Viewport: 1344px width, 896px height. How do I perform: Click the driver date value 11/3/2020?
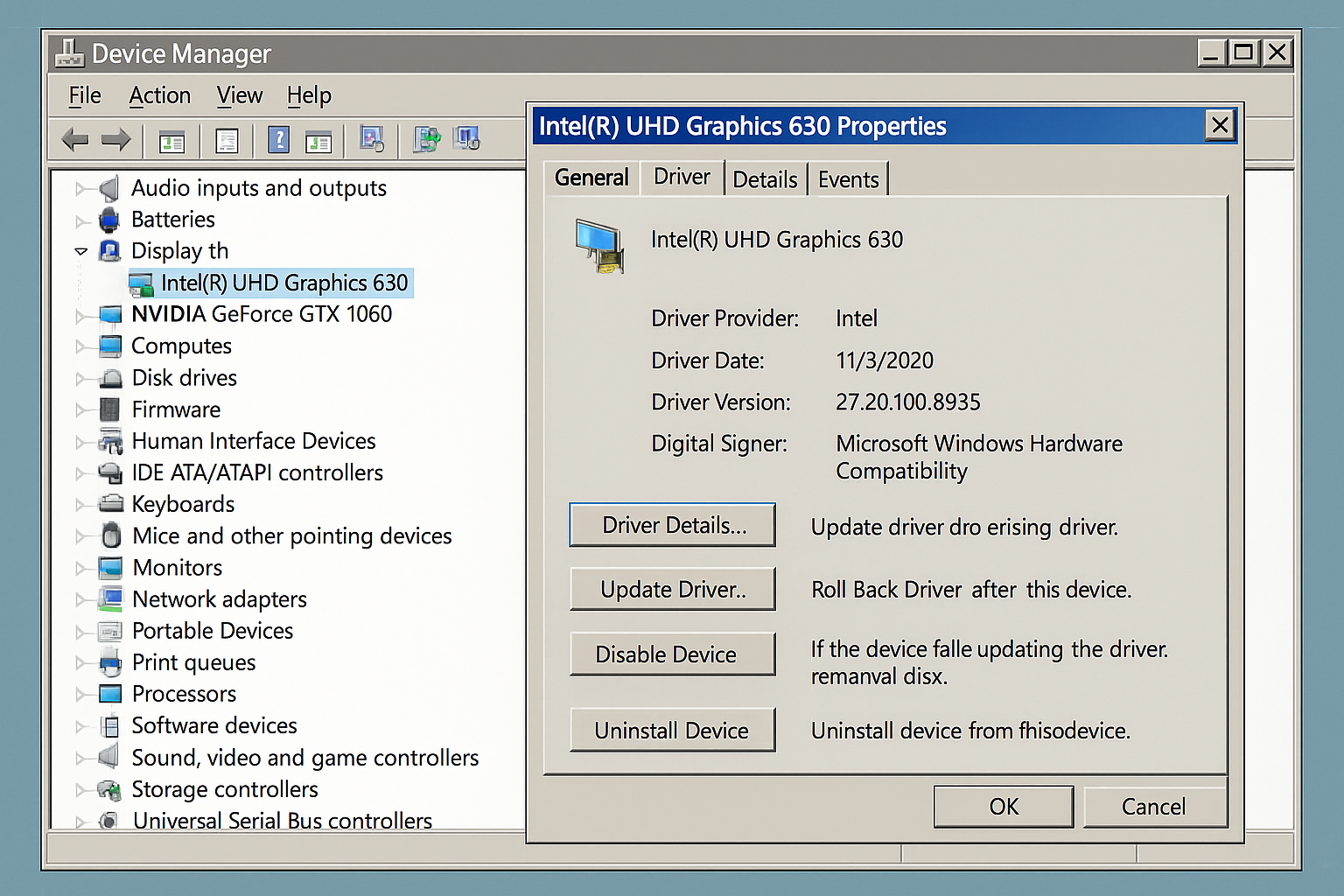point(885,360)
